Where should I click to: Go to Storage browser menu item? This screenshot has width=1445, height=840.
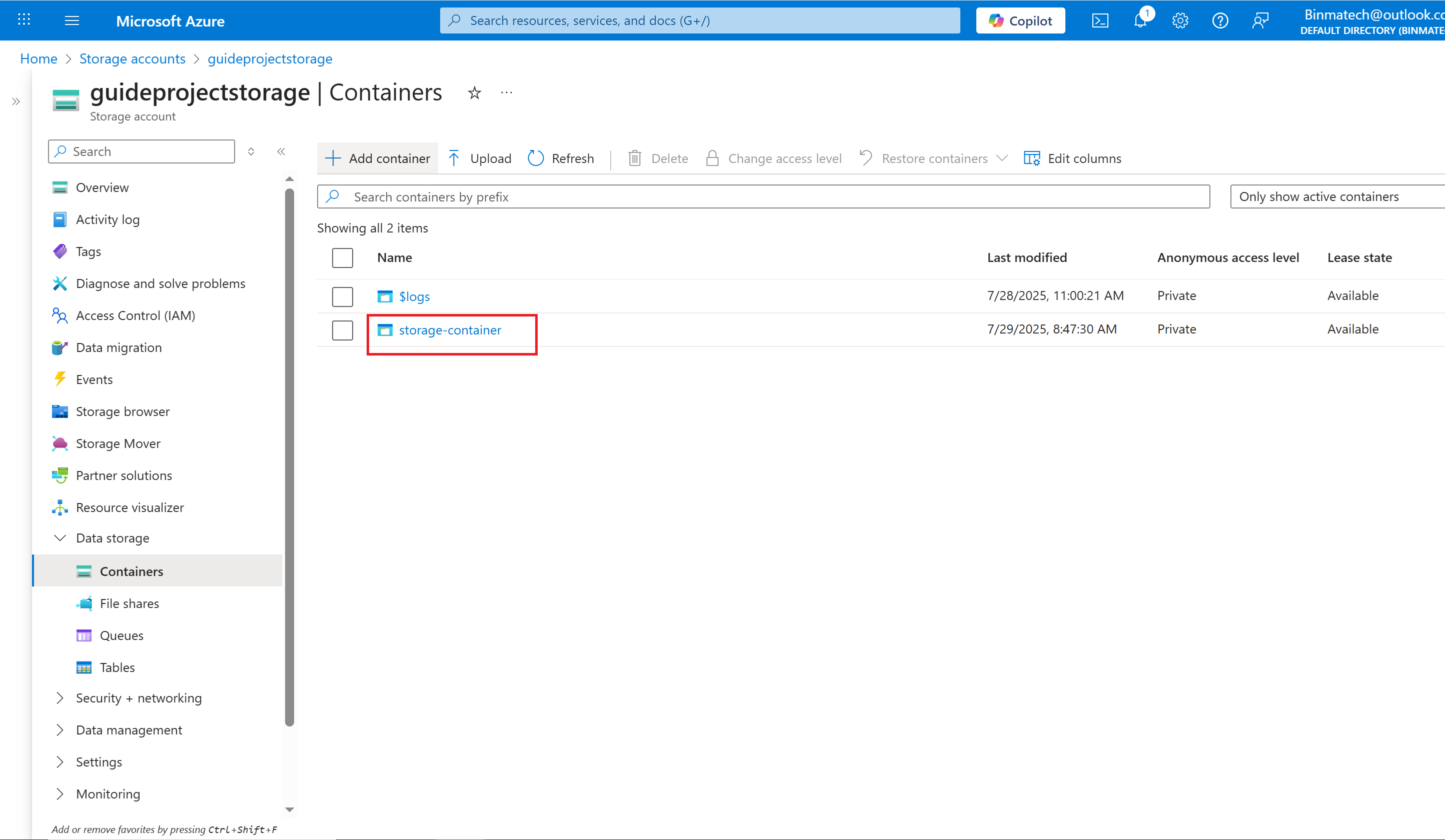point(123,411)
